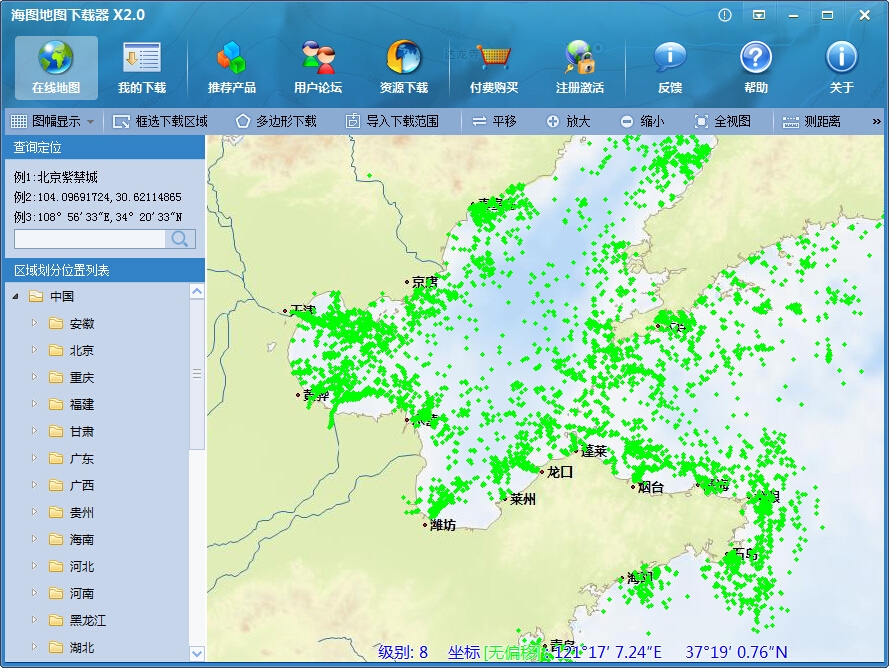Viewport: 889px width, 668px height.
Task: Activate the 平移 pan tool
Action: [494, 121]
